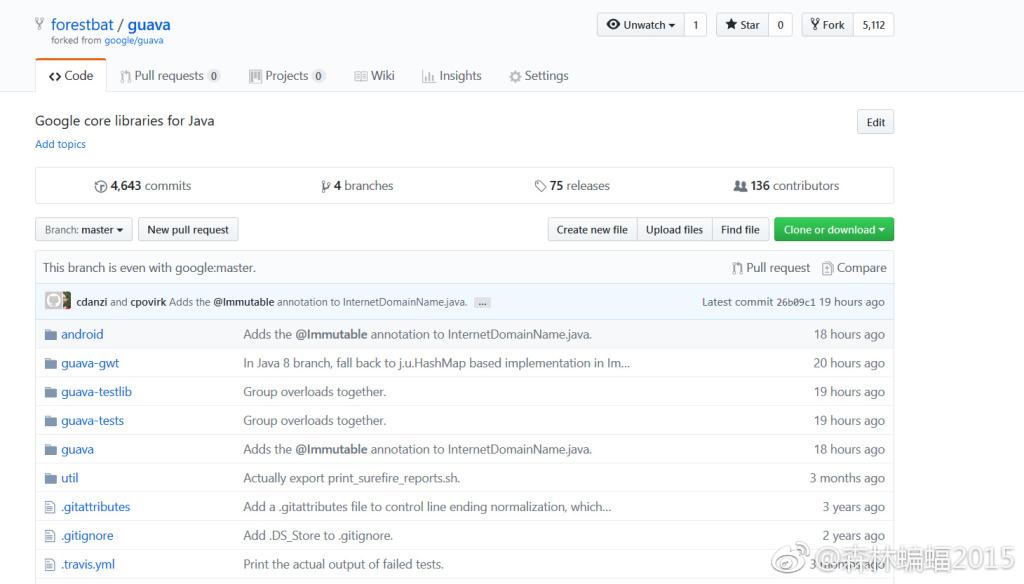Open the 136 contributors link
1024x584 pixels.
[x=786, y=186]
